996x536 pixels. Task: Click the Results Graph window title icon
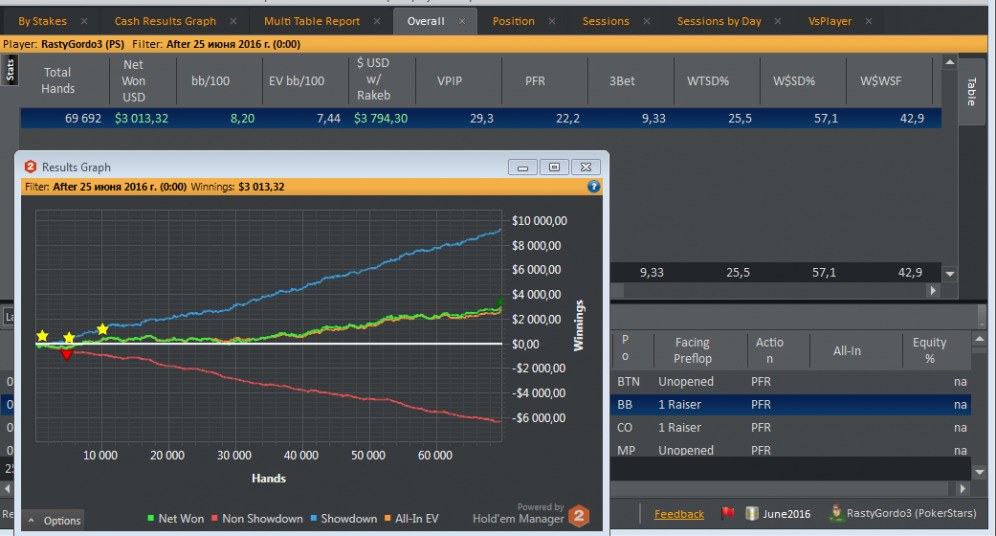[30, 167]
